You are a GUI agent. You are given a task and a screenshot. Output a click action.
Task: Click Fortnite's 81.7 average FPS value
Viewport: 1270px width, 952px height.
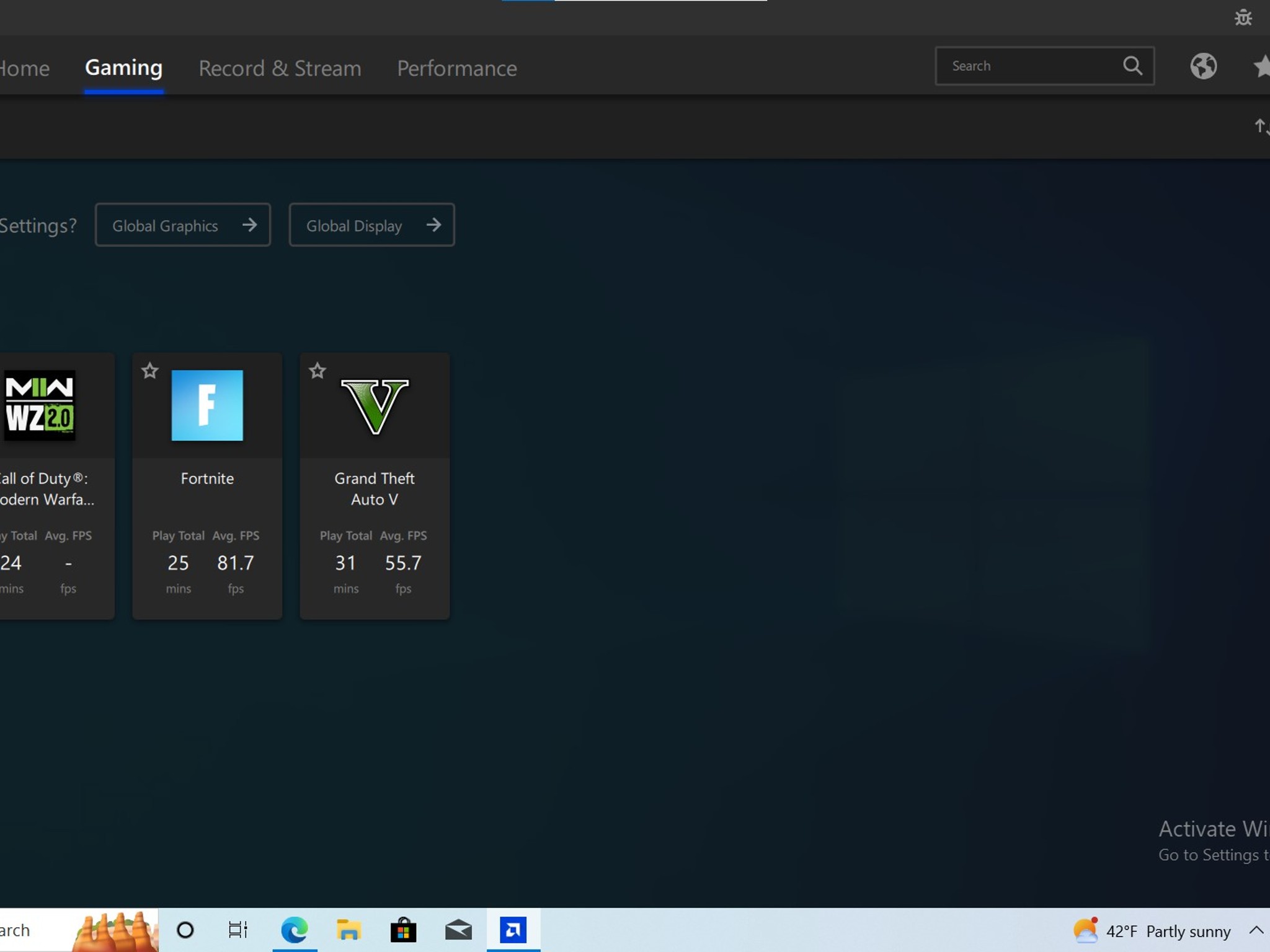pyautogui.click(x=236, y=563)
